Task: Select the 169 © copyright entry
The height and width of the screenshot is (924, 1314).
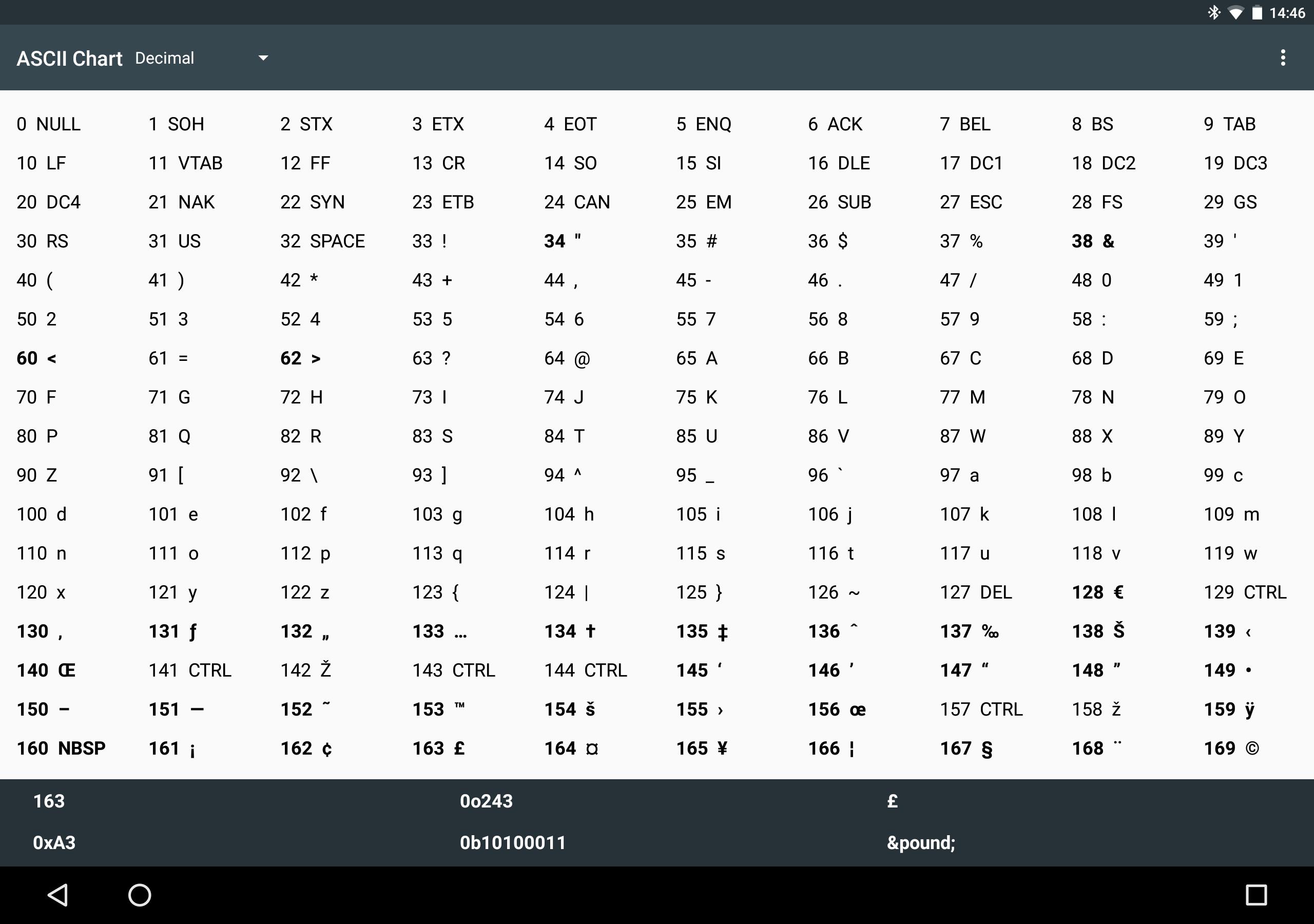Action: 1232,748
